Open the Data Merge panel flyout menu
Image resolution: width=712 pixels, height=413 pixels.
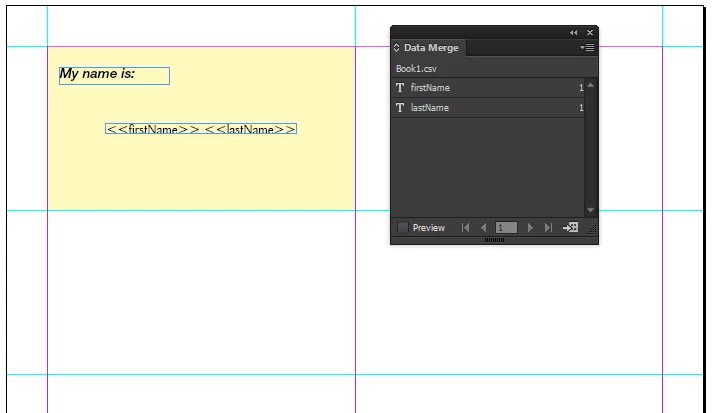587,47
